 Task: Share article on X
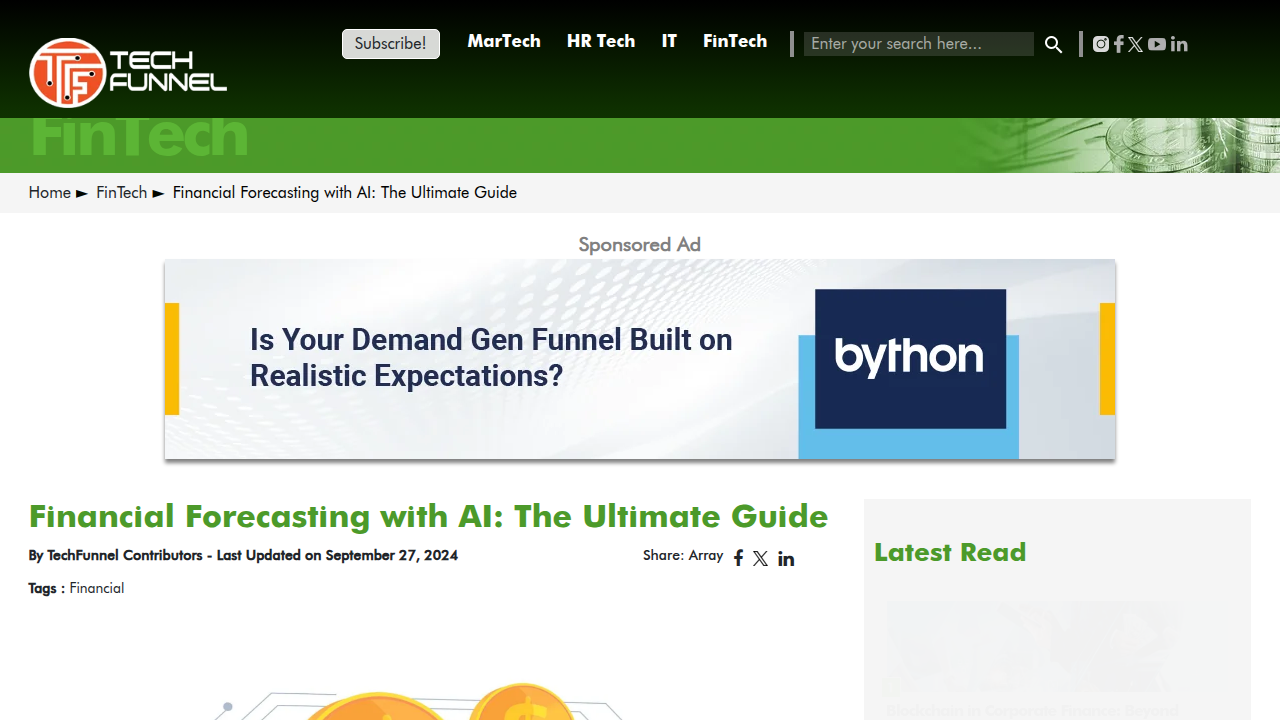(x=761, y=558)
